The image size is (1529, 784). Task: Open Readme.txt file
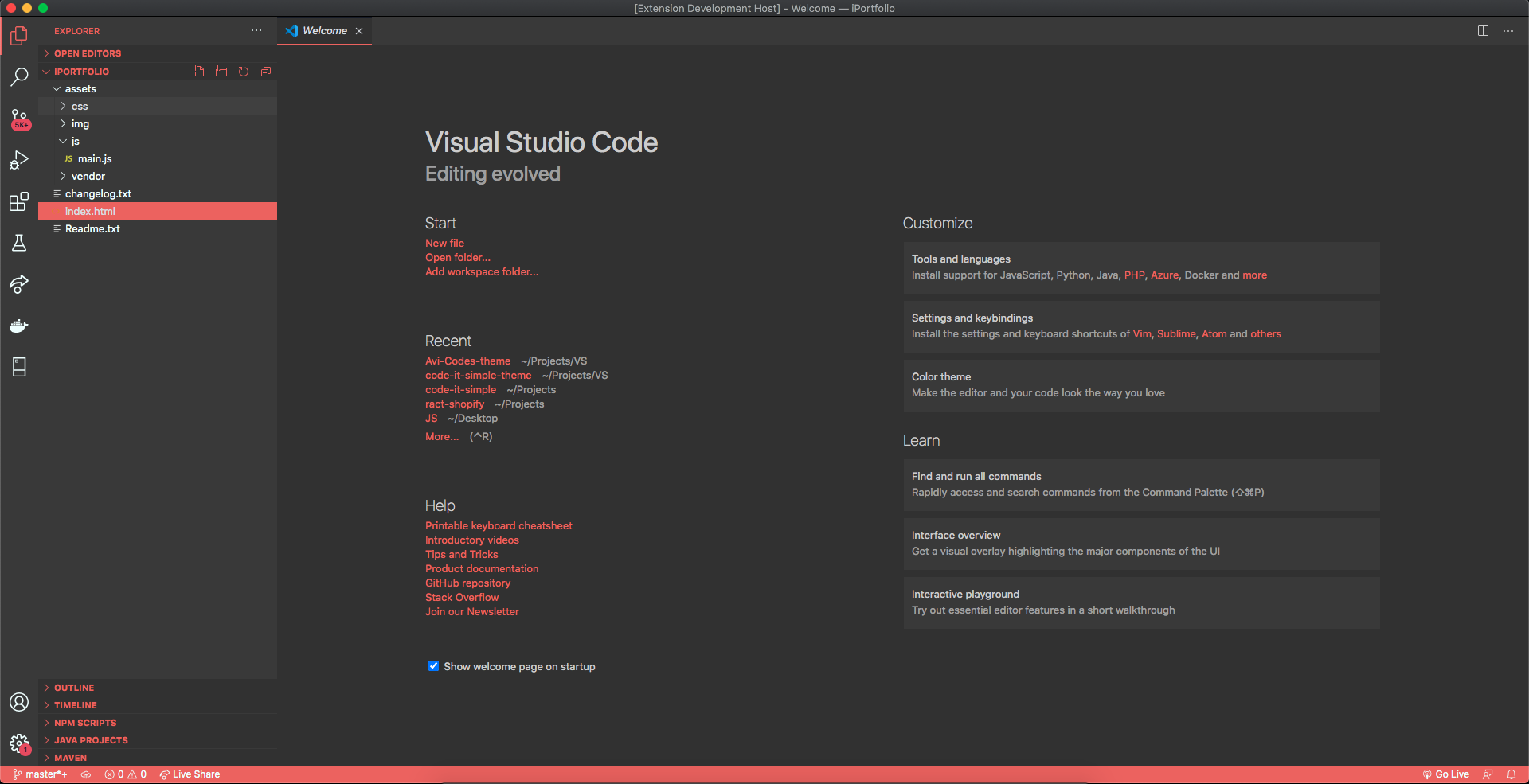coord(158,229)
